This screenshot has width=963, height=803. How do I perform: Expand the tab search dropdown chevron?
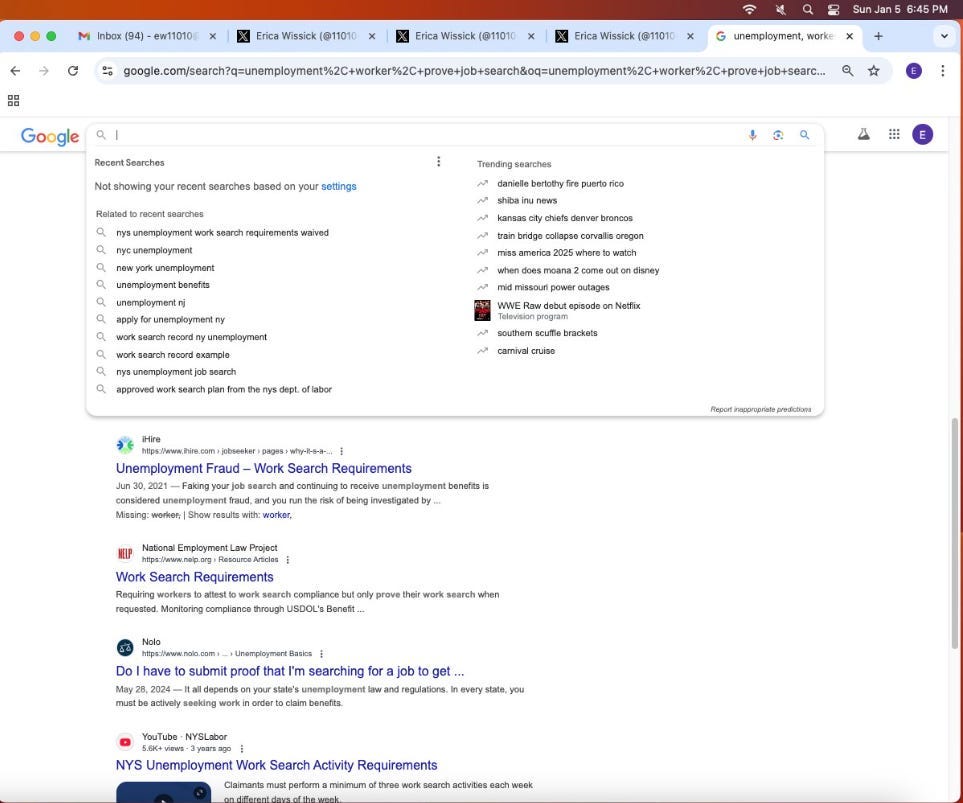(944, 36)
